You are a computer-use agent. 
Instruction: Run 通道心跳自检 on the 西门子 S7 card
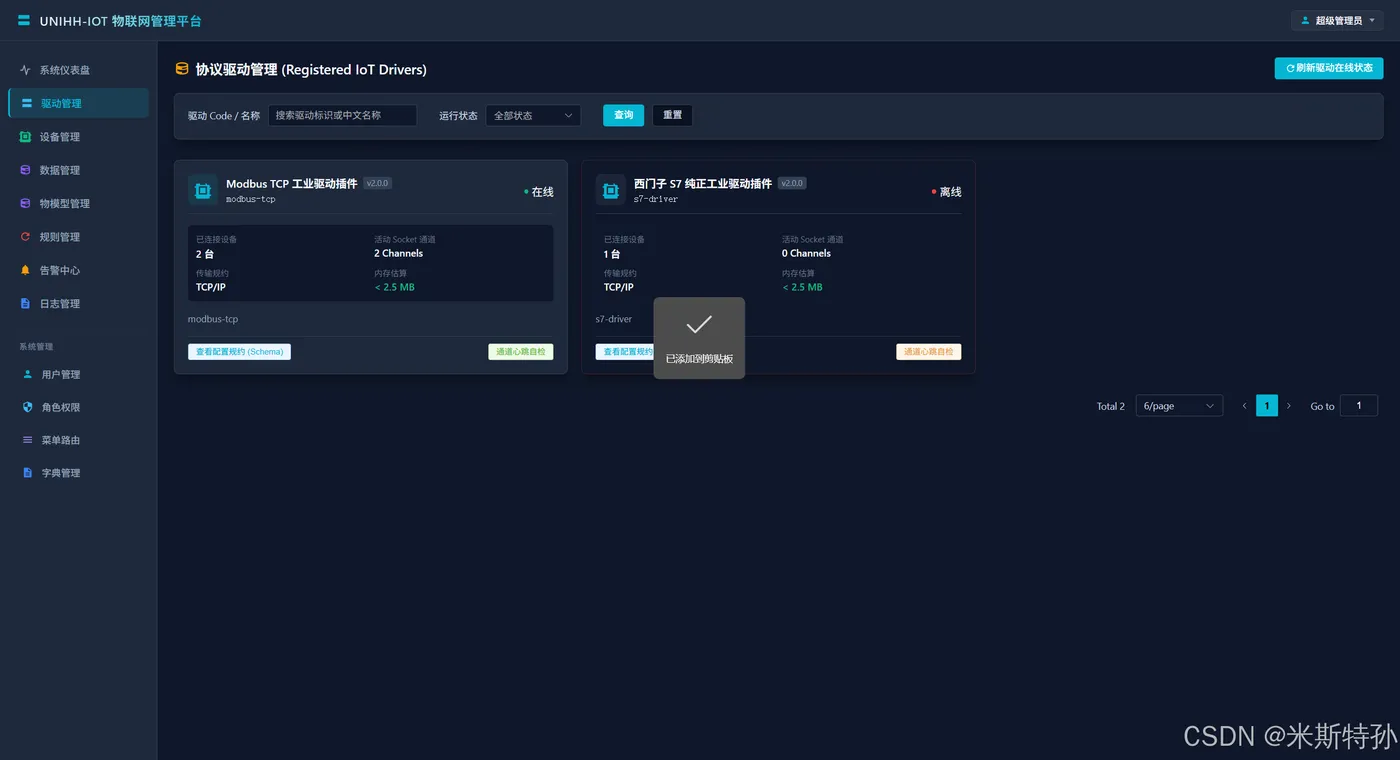pos(929,352)
